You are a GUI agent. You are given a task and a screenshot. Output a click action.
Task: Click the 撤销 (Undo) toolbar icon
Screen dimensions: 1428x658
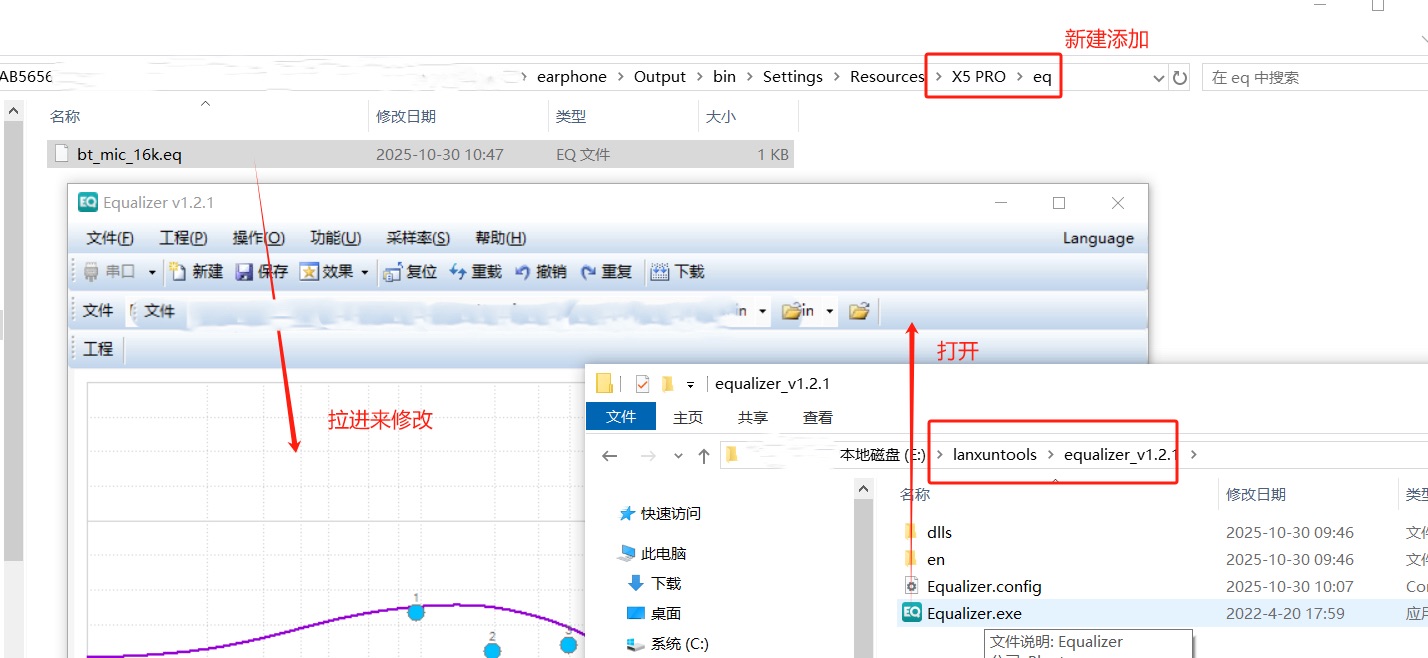(x=523, y=271)
